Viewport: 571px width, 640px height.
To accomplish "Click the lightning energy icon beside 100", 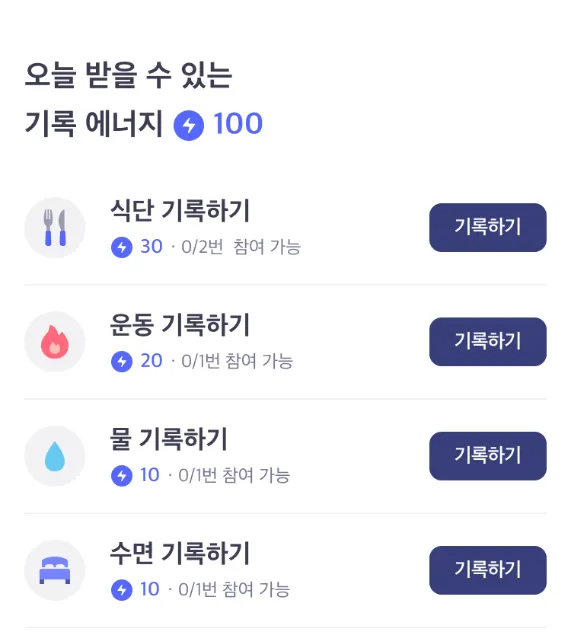I will (189, 125).
